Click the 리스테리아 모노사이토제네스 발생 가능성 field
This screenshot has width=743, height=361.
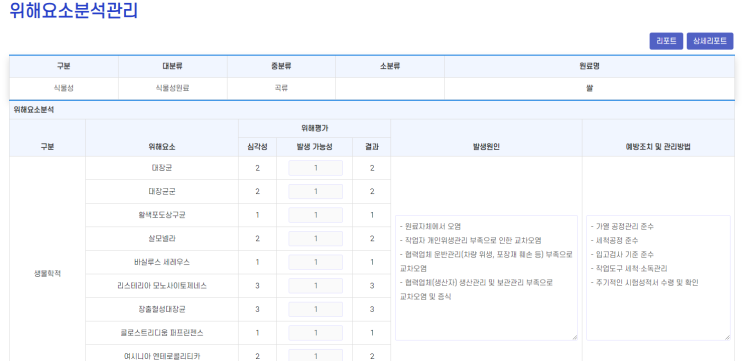[x=316, y=286]
